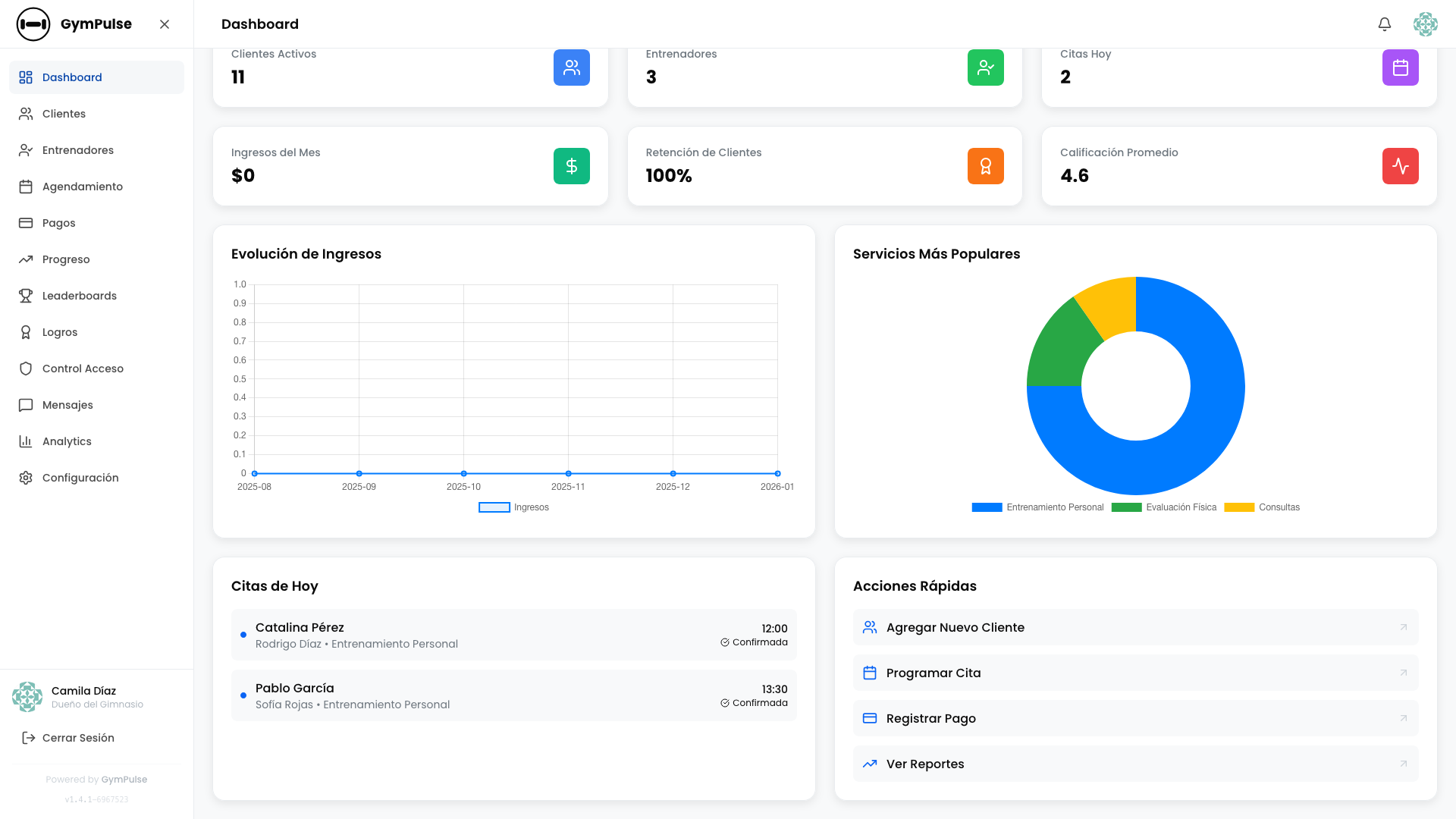Navigate to the Agendamiento section

83,186
